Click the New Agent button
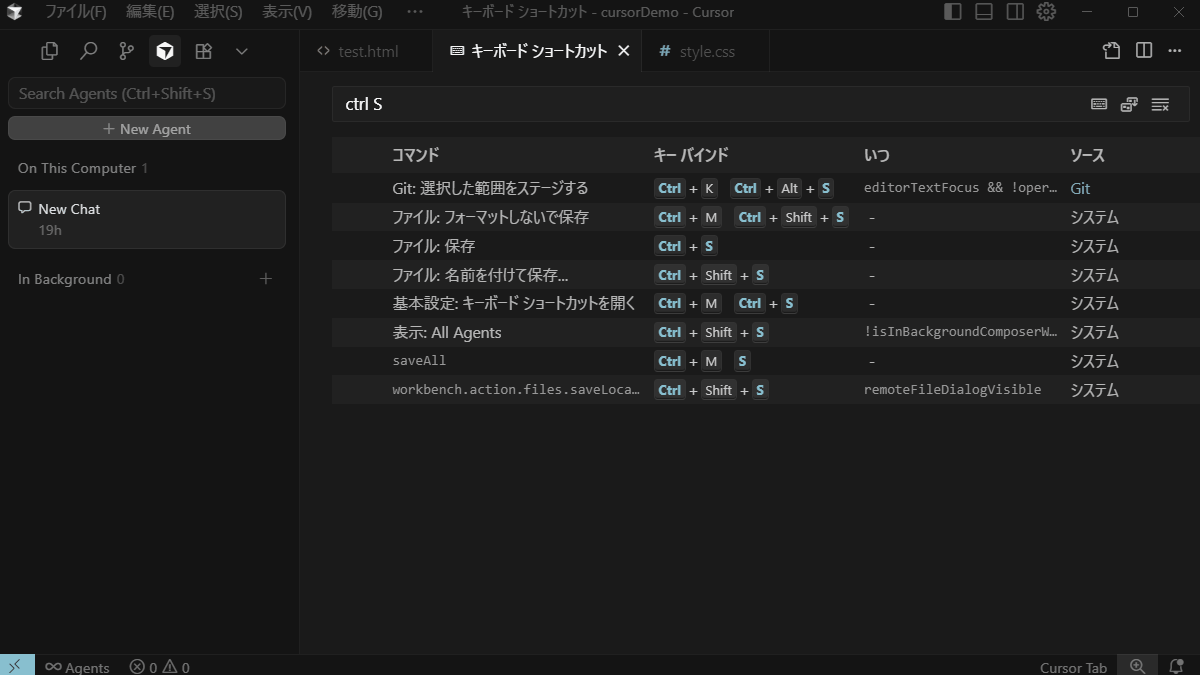 [x=147, y=129]
